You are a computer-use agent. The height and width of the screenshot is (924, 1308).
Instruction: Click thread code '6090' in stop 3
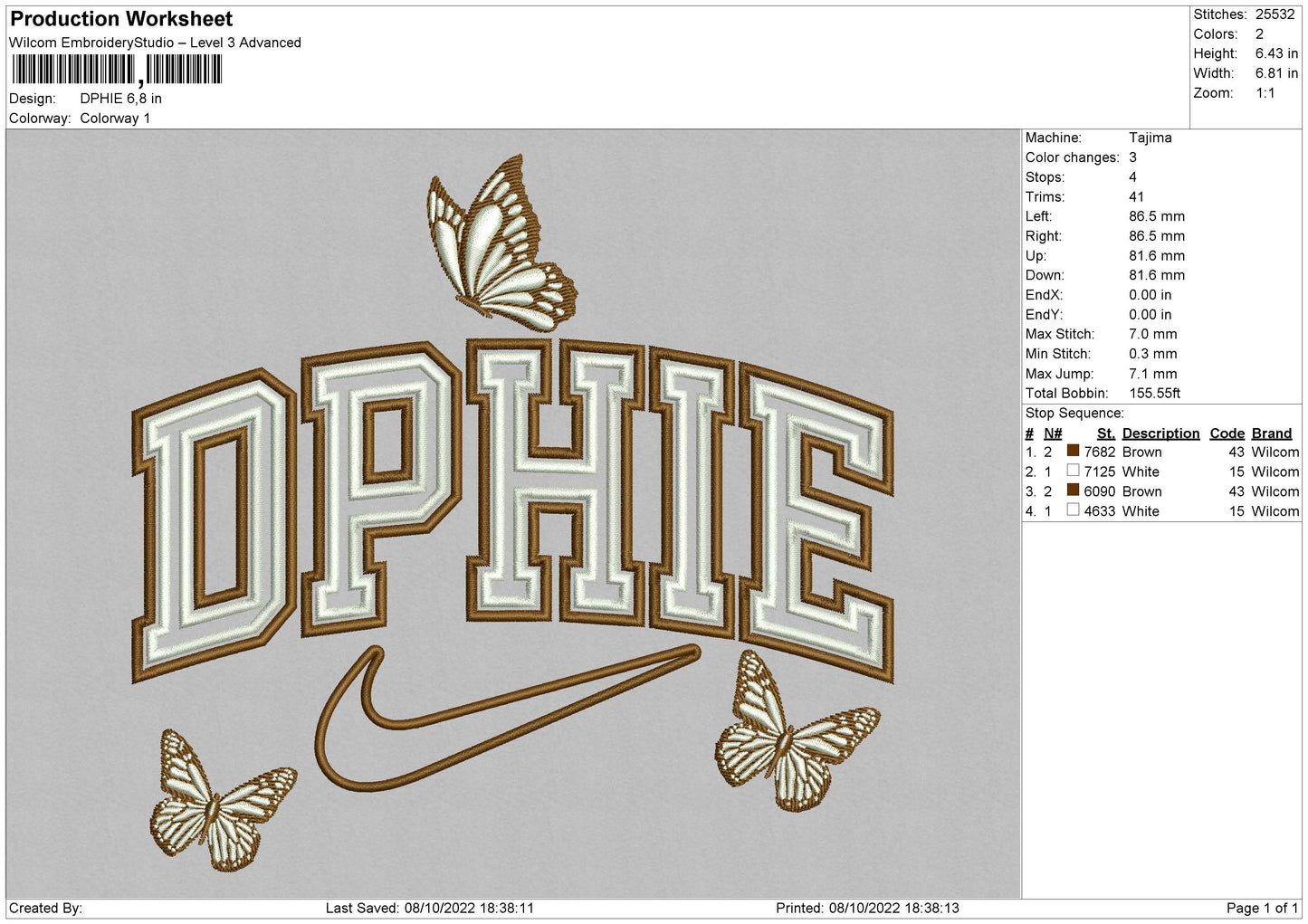point(1099,491)
